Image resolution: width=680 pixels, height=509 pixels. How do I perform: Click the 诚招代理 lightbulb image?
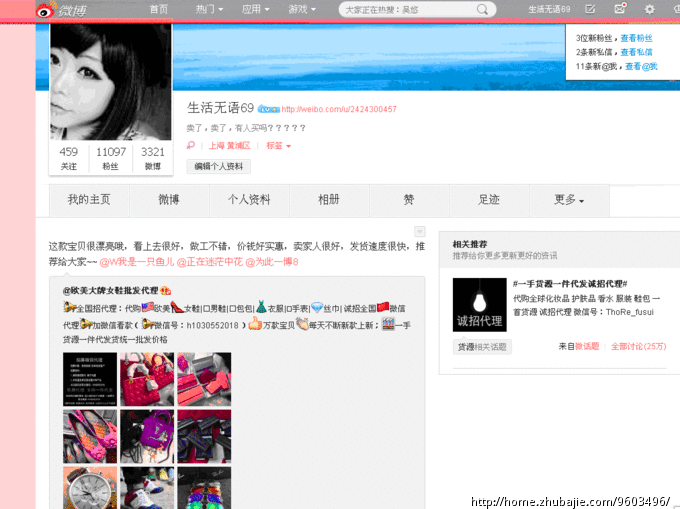pyautogui.click(x=479, y=305)
